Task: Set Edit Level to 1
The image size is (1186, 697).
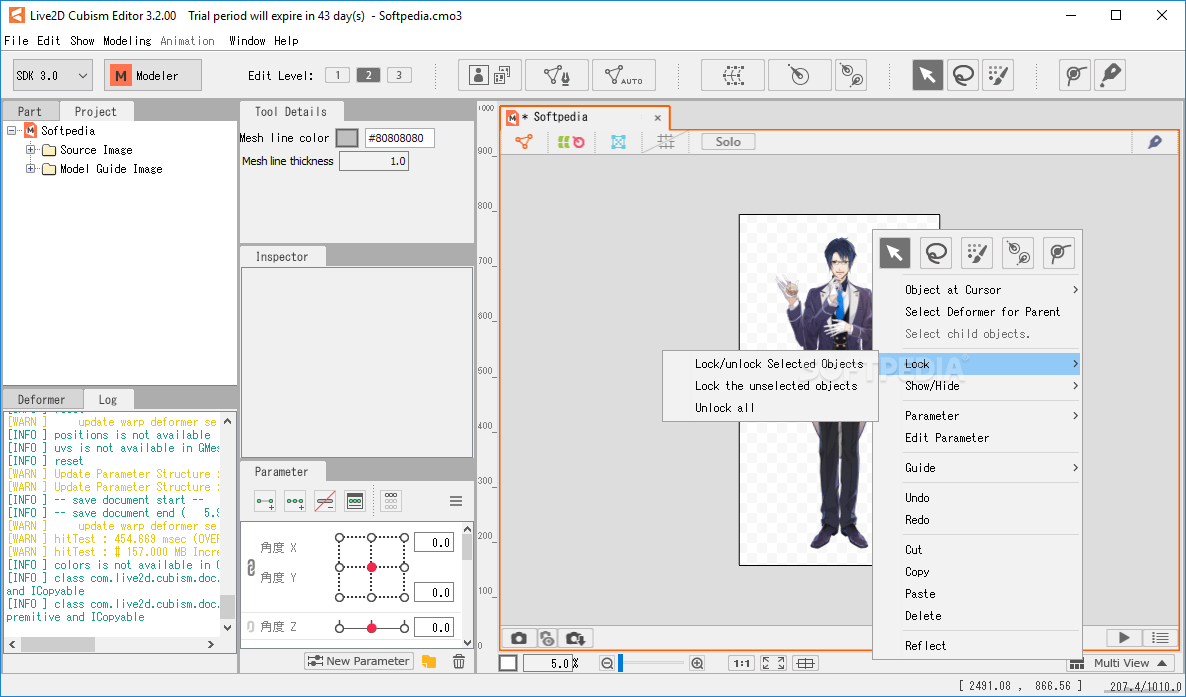Action: click(337, 75)
